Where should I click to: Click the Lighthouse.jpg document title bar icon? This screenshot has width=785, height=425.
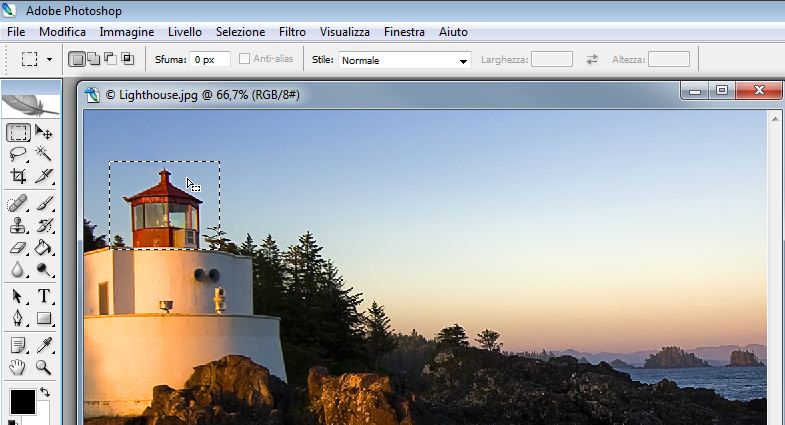pyautogui.click(x=93, y=95)
